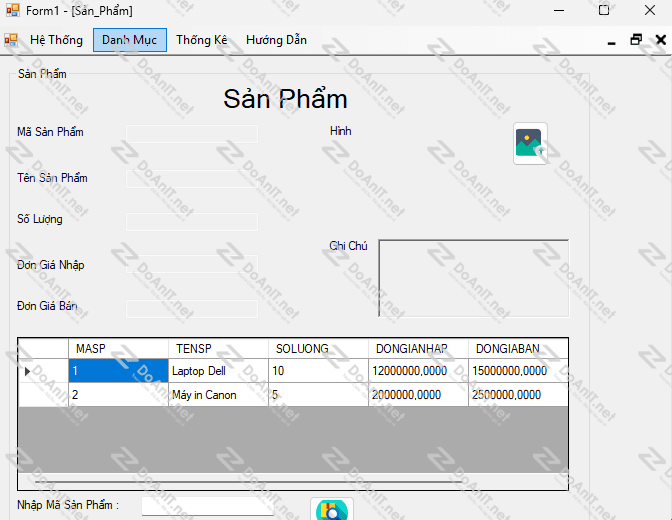Image resolution: width=672 pixels, height=520 pixels.
Task: Sort by the SOLUONG column header
Action: pos(318,349)
